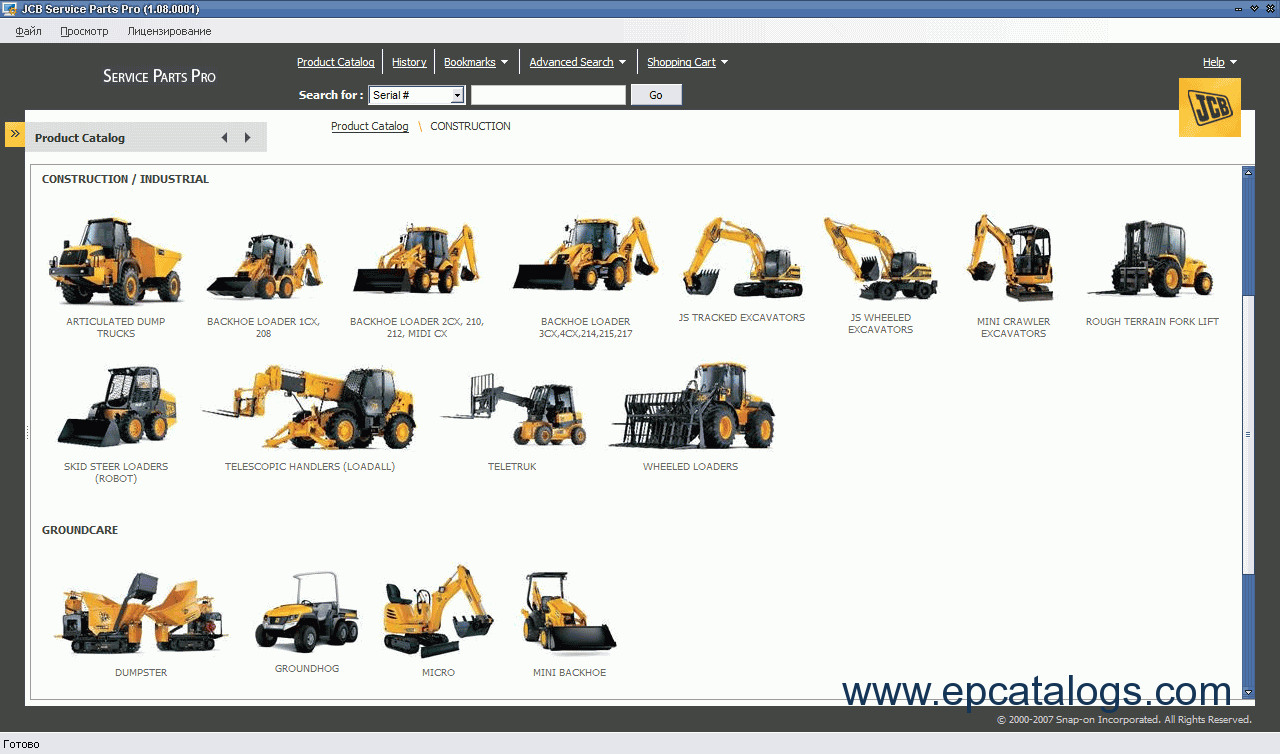
Task: Open the Просмотр menu
Action: coord(84,31)
